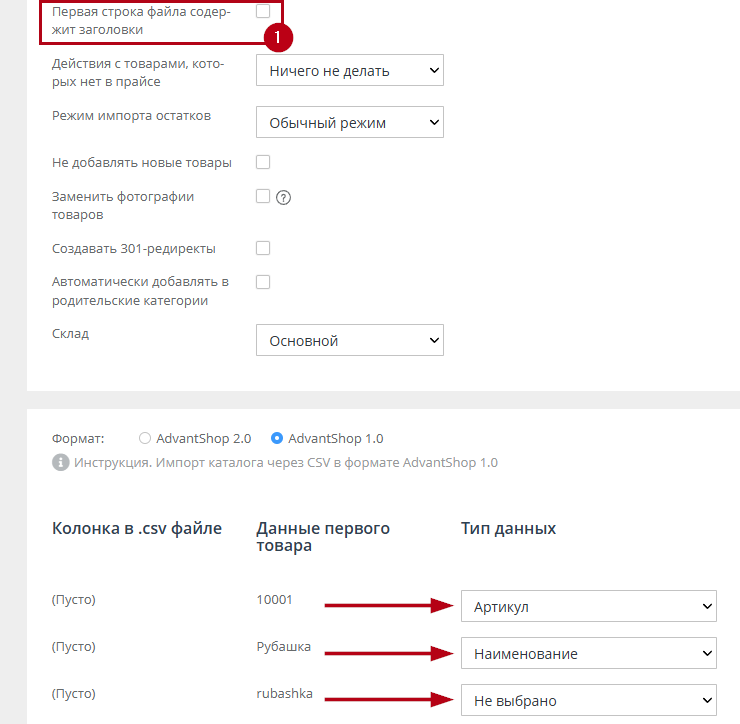Click the 'Тип данных' column header
The height and width of the screenshot is (724, 740).
(x=508, y=528)
